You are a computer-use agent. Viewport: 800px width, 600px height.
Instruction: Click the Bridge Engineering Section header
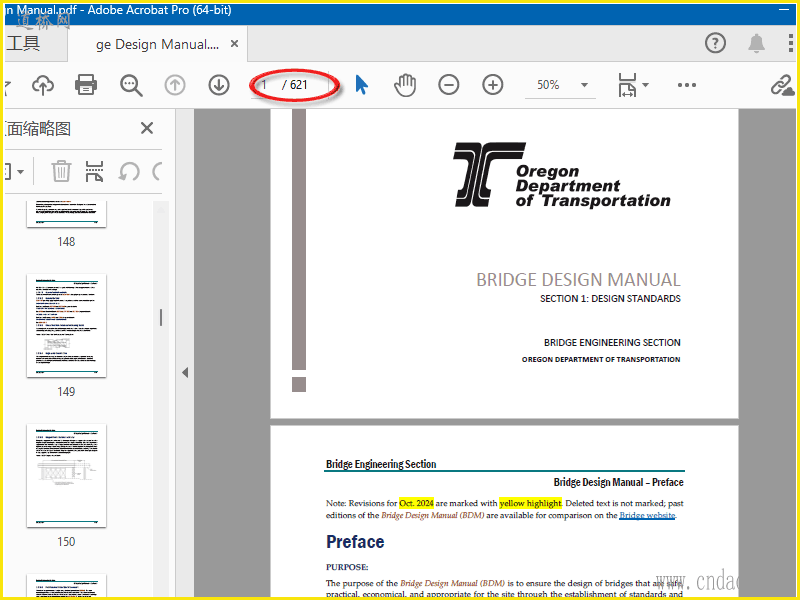381,464
